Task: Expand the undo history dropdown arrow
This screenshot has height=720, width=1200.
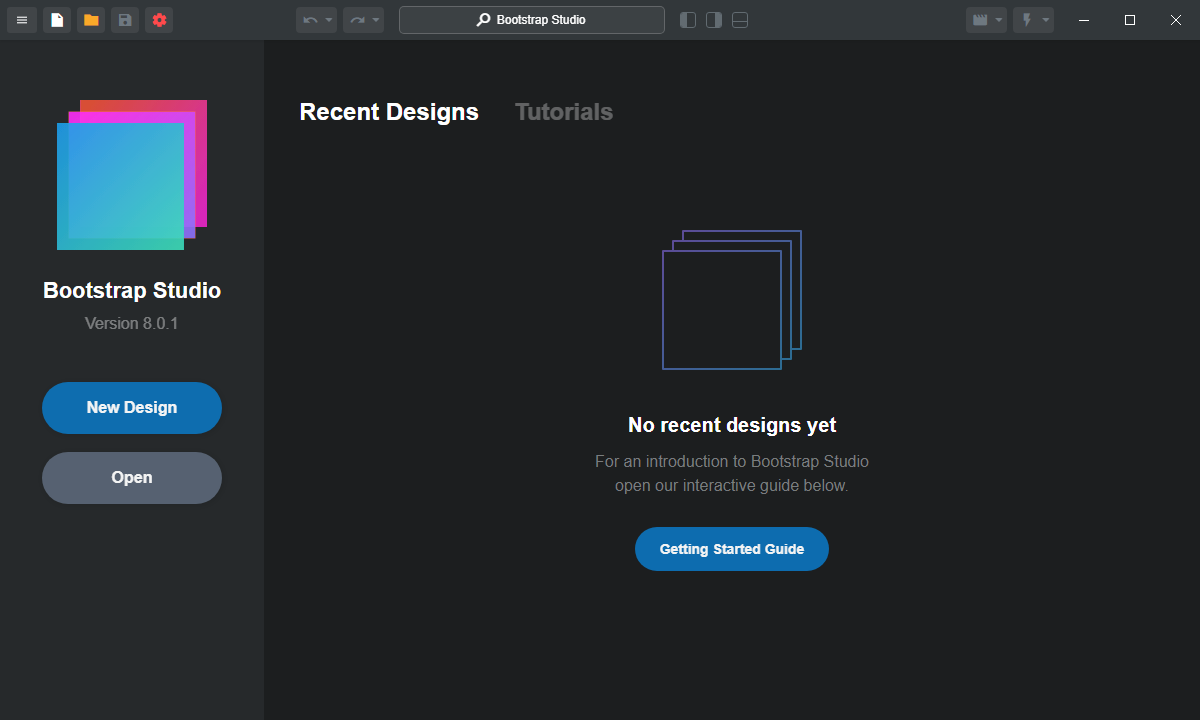Action: pos(328,19)
